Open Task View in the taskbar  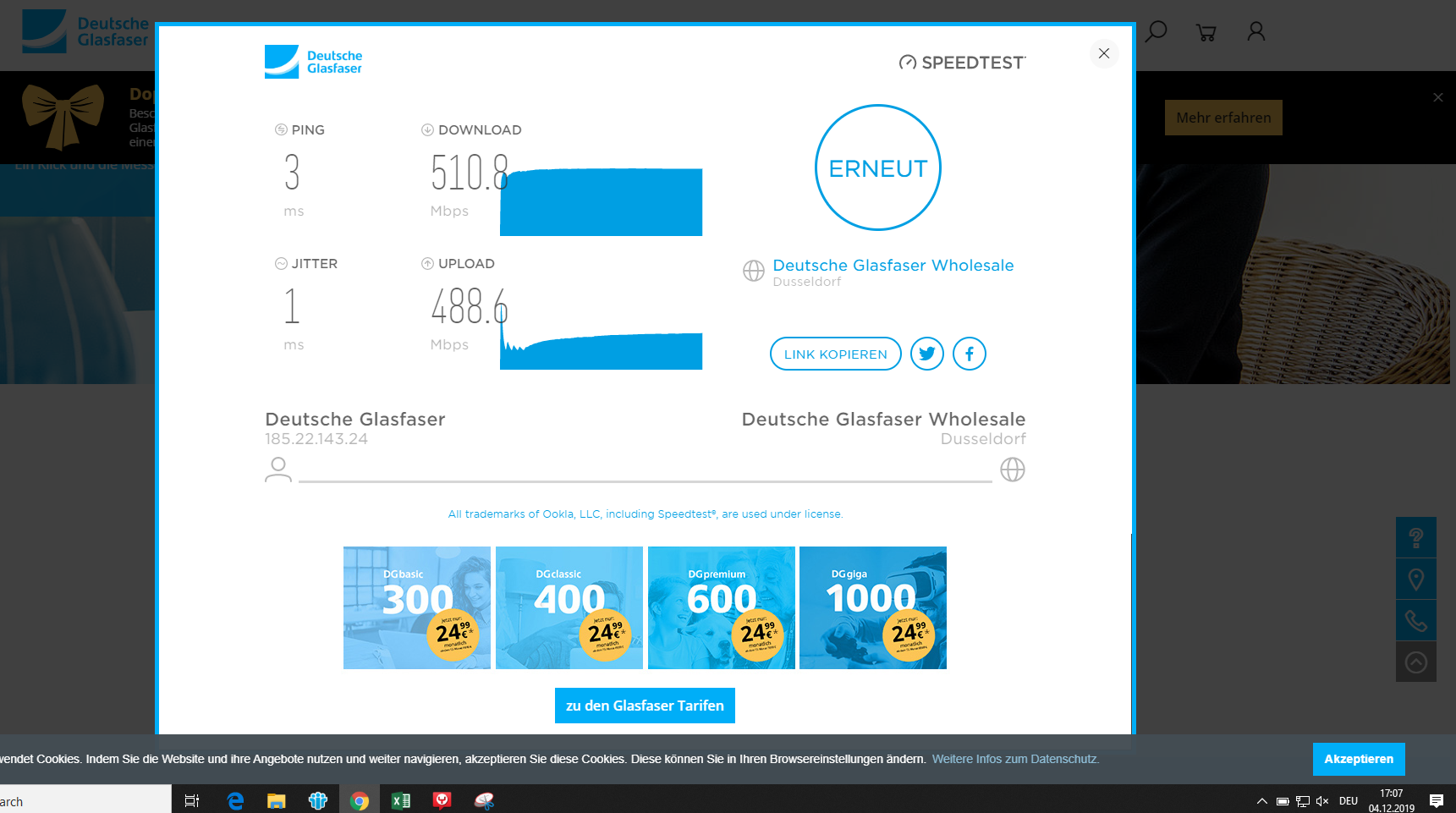pos(192,800)
